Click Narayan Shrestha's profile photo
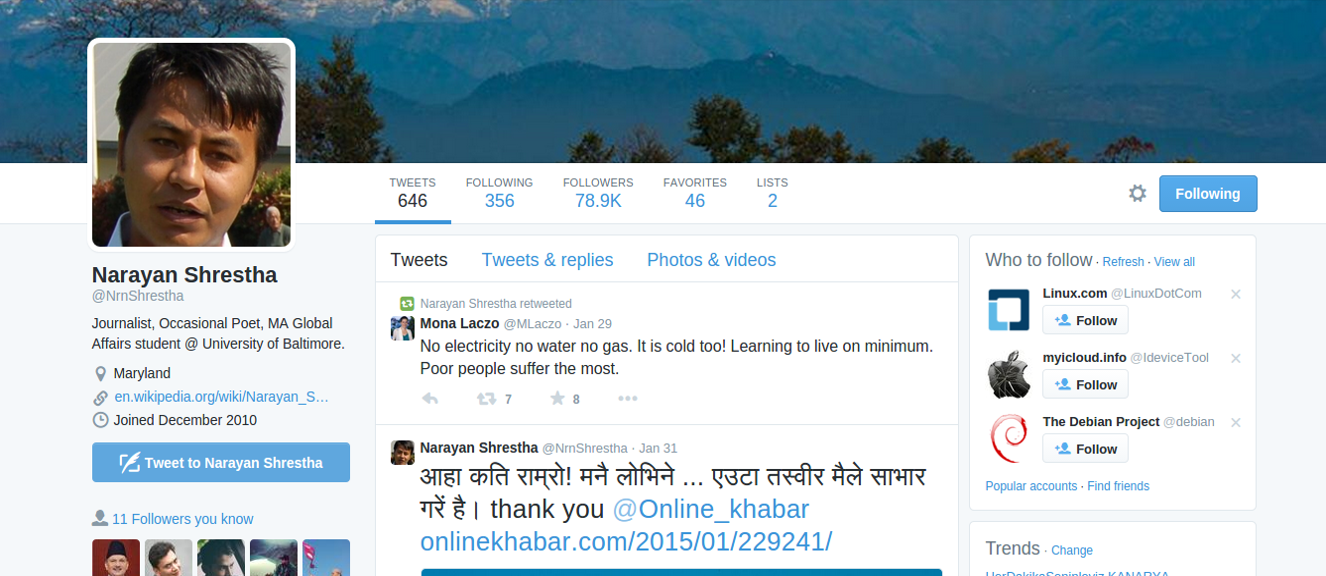 [192, 144]
